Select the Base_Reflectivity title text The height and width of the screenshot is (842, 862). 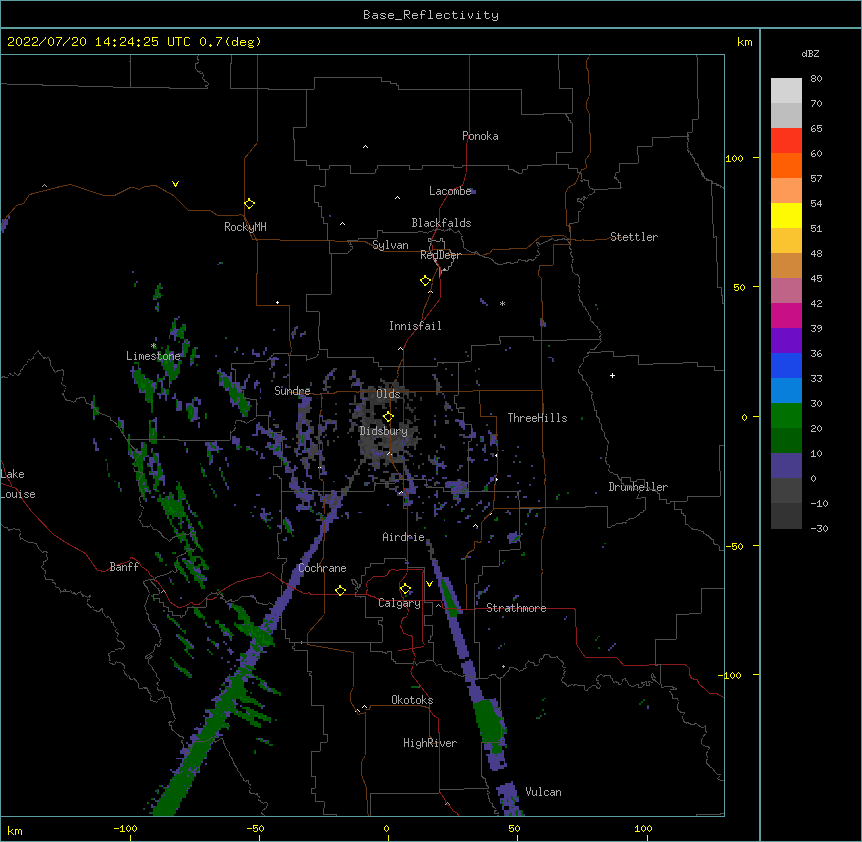click(x=431, y=15)
